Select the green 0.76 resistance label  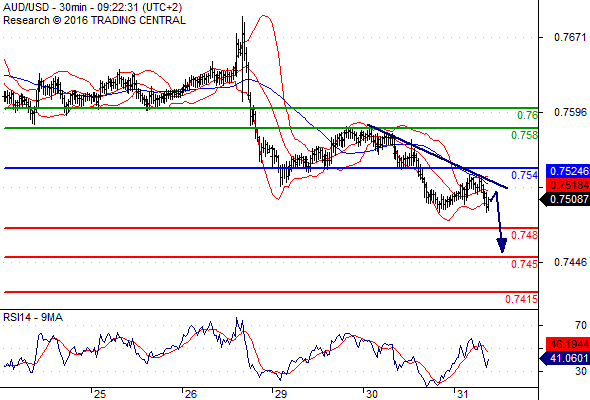click(x=527, y=115)
